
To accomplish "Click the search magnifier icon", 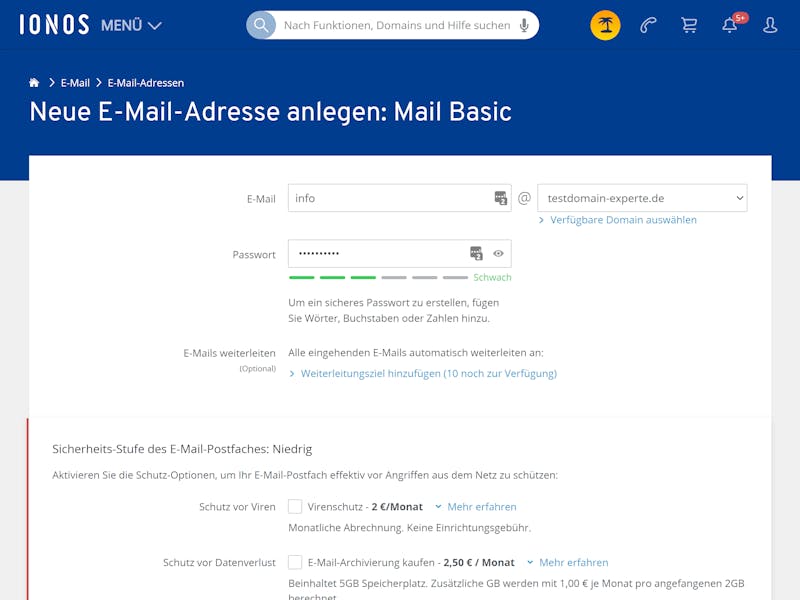I will [261, 25].
